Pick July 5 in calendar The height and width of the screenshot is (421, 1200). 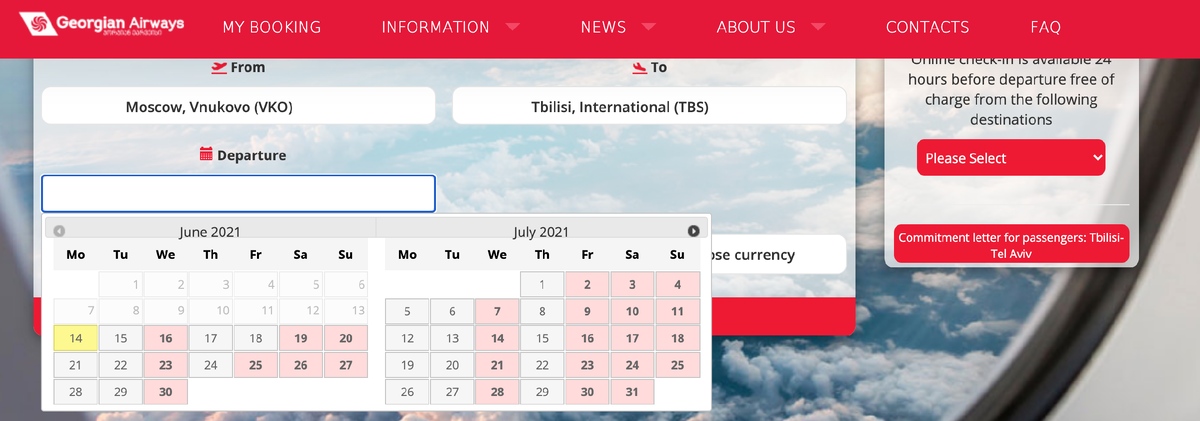[x=407, y=311]
